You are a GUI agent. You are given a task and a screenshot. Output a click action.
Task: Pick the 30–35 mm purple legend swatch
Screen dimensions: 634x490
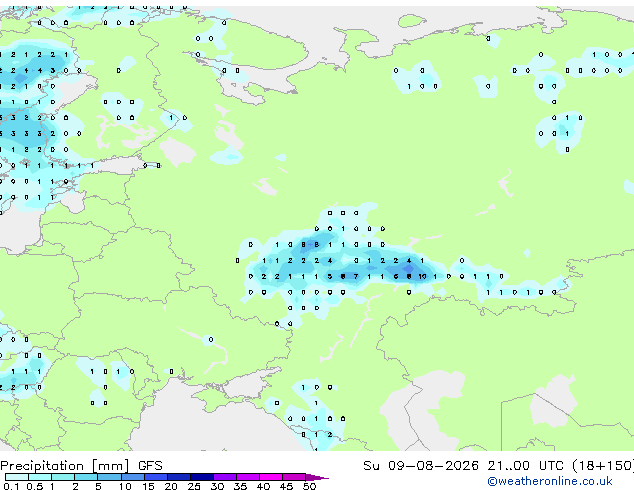225,477
